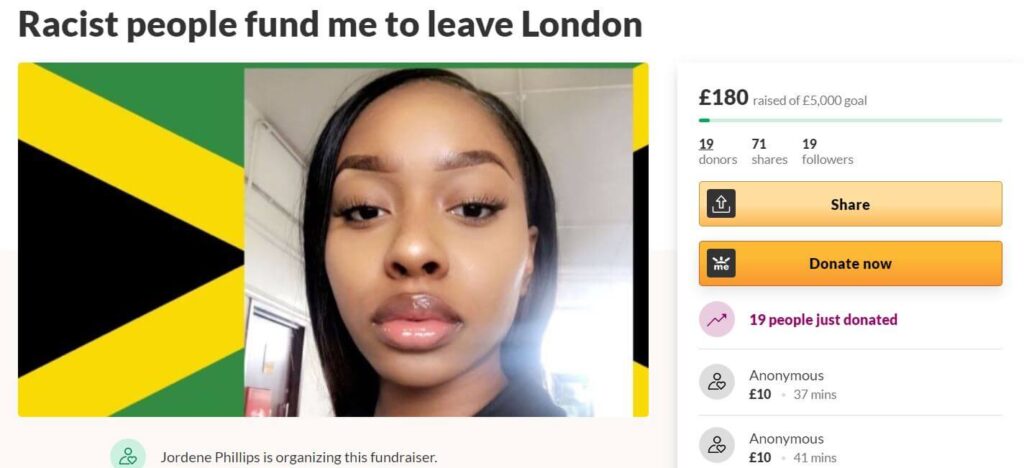
Task: Click the 71 shares count
Action: click(769, 151)
